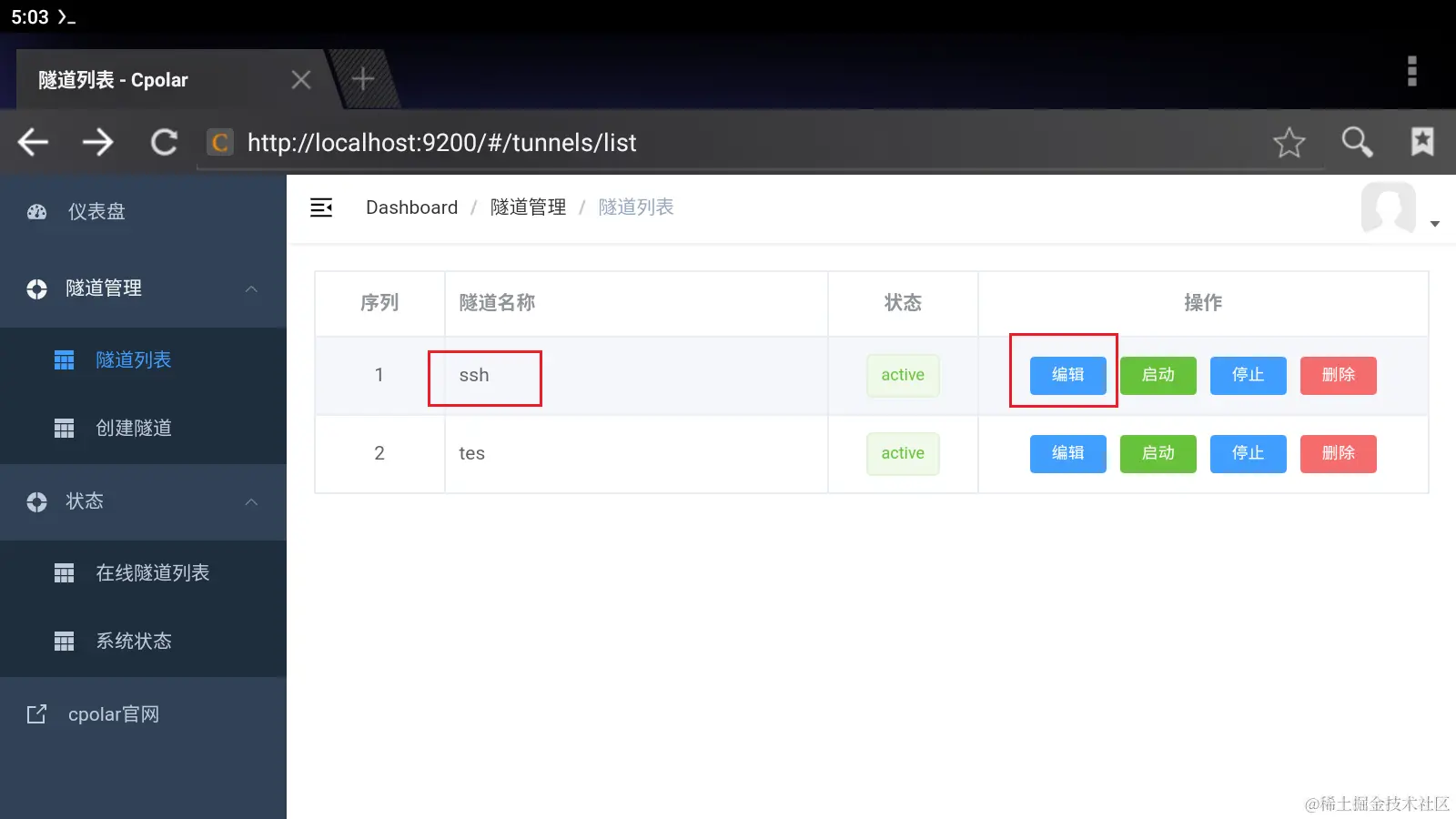
Task: Open search with the magnifier icon
Action: [1357, 142]
